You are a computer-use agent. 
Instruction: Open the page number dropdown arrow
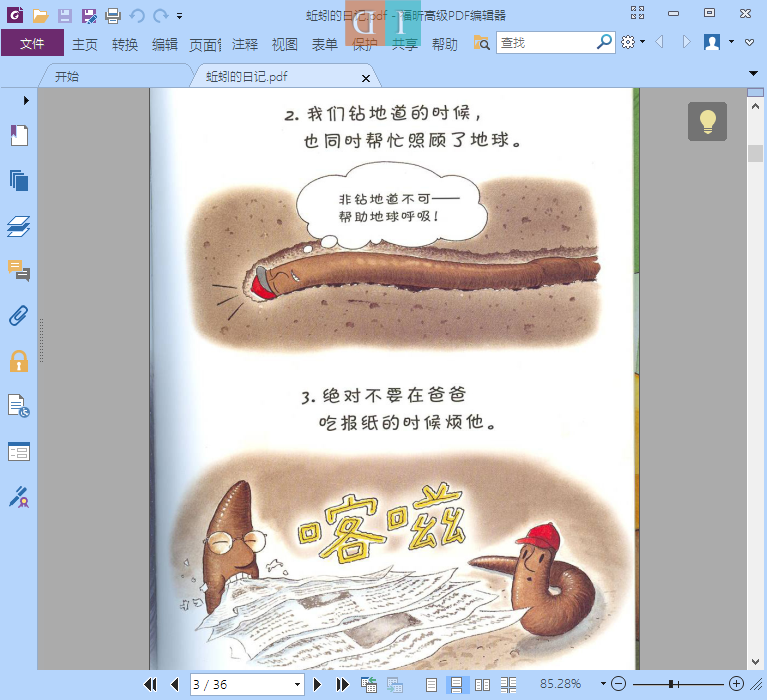click(x=297, y=684)
